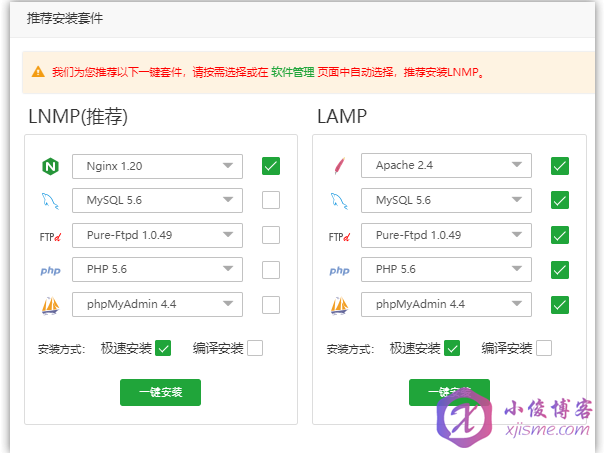Screen dimensions: 605x453
Task: Click the Apache feather icon in LAMP
Action: tap(339, 166)
